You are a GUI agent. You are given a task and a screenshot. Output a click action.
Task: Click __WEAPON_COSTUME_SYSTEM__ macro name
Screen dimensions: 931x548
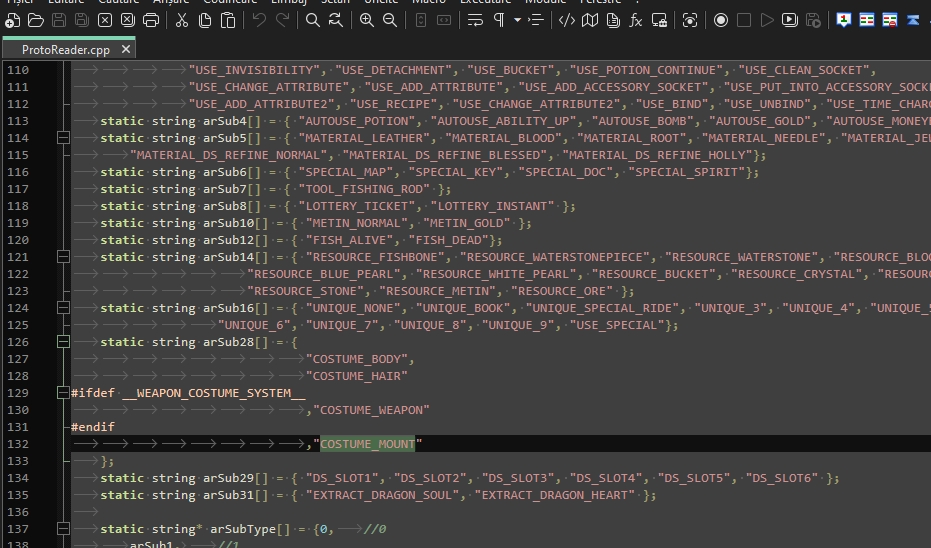(x=214, y=393)
